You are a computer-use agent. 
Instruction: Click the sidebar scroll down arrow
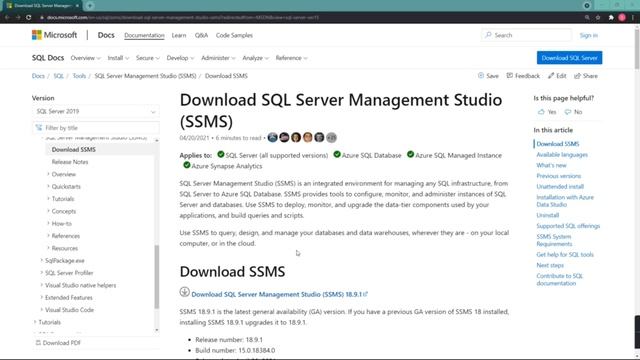[157, 330]
